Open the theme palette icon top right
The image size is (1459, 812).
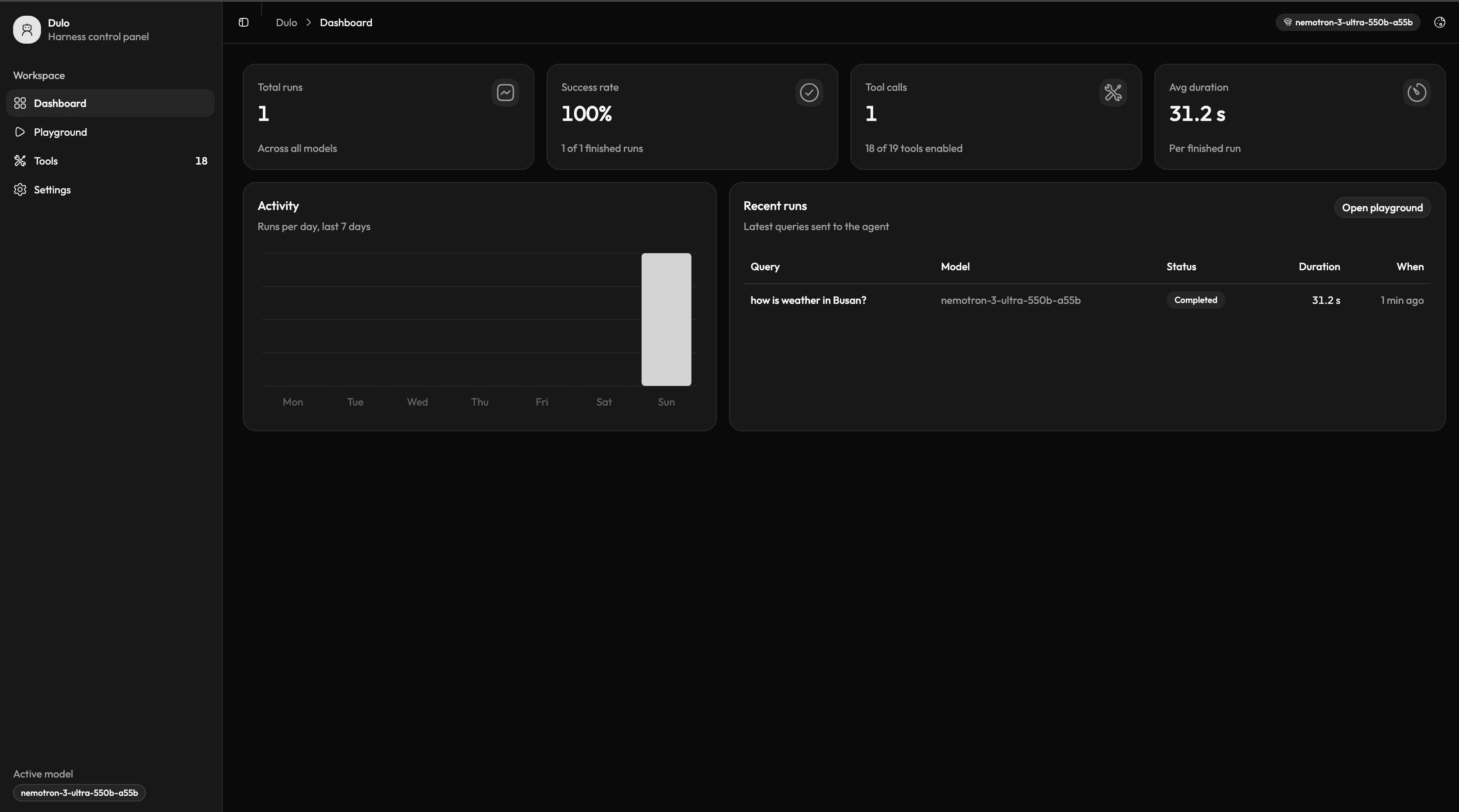point(1440,23)
